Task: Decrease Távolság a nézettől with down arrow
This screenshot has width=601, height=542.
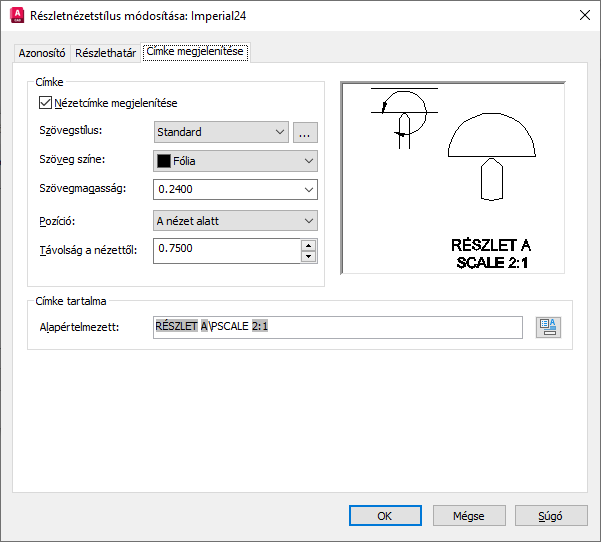Action: 309,256
